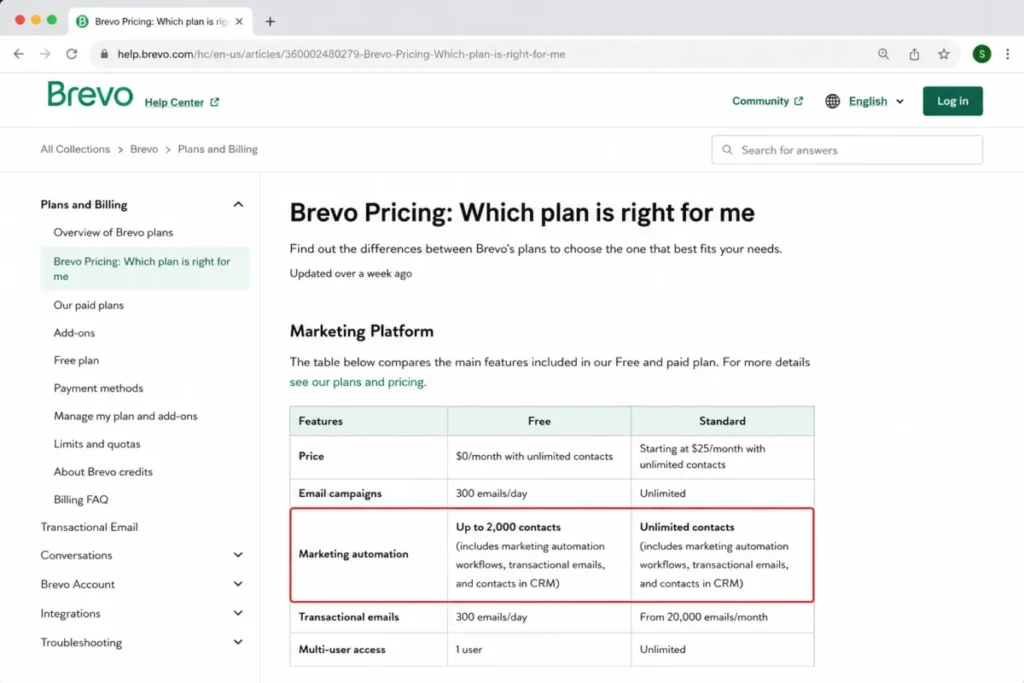Focus the Search for answers field
The height and width of the screenshot is (683, 1024).
click(847, 150)
